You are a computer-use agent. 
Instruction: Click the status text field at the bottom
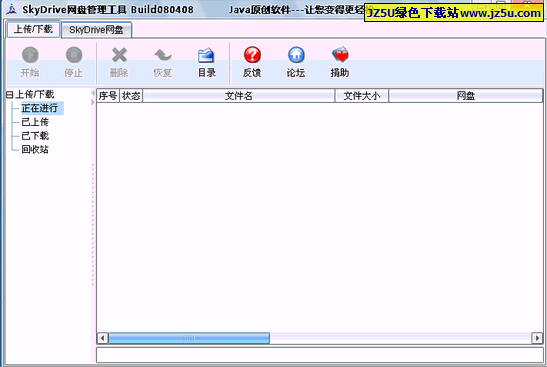point(320,355)
